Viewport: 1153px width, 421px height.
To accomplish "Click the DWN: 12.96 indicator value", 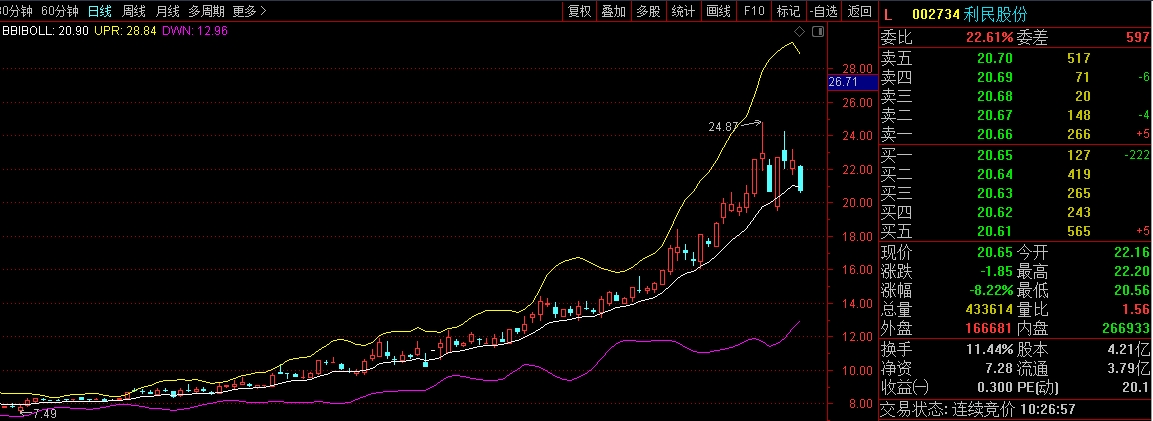I will (195, 31).
